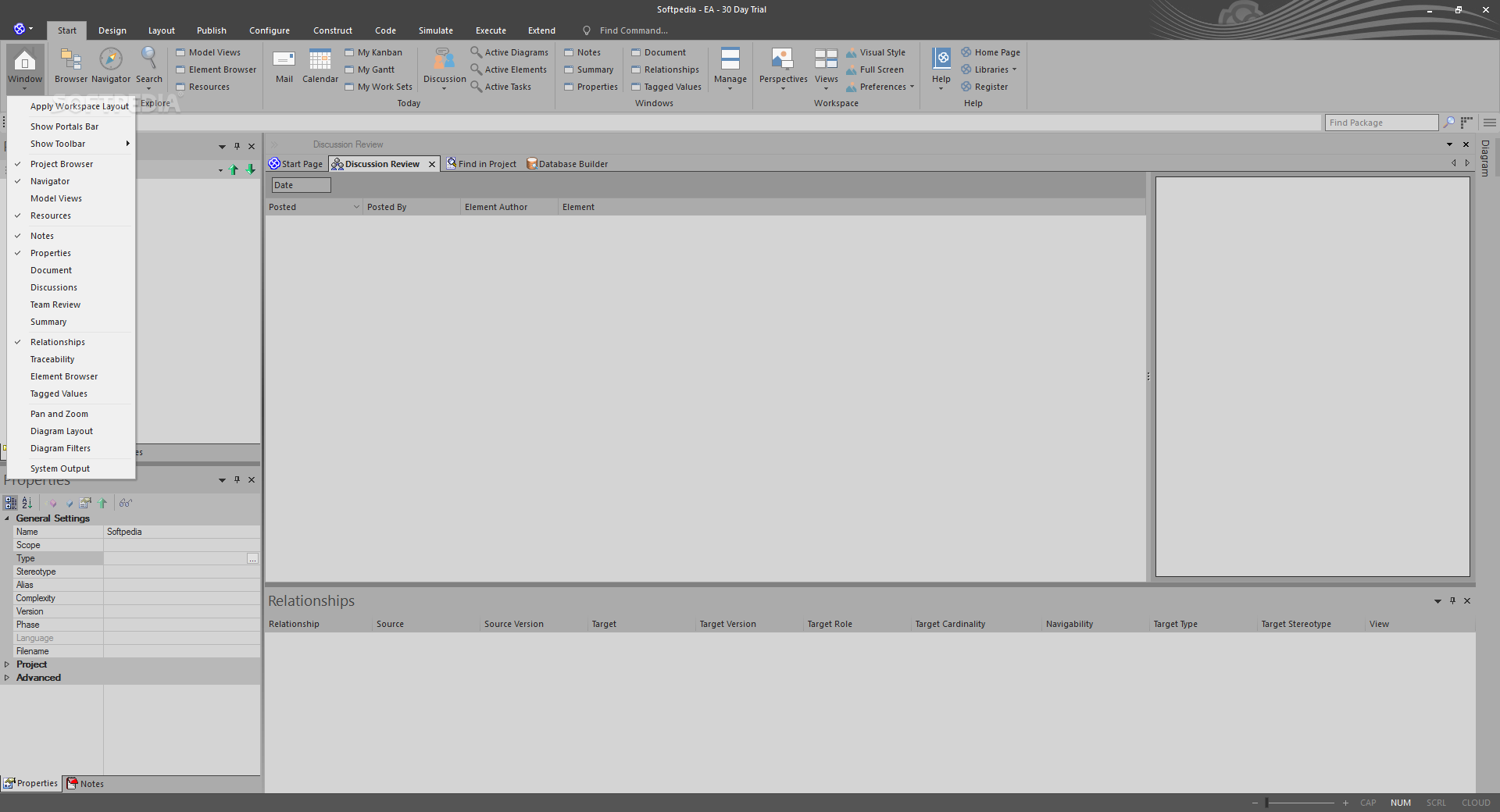Open the Posted column dropdown arrow
The image size is (1500, 812).
pyautogui.click(x=356, y=207)
